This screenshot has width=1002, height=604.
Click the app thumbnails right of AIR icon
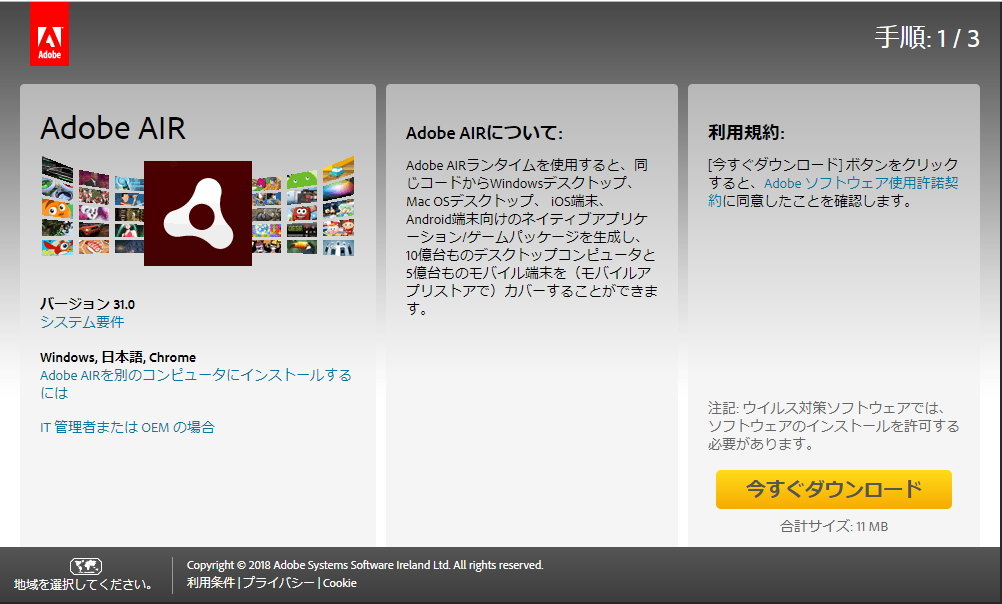(303, 206)
